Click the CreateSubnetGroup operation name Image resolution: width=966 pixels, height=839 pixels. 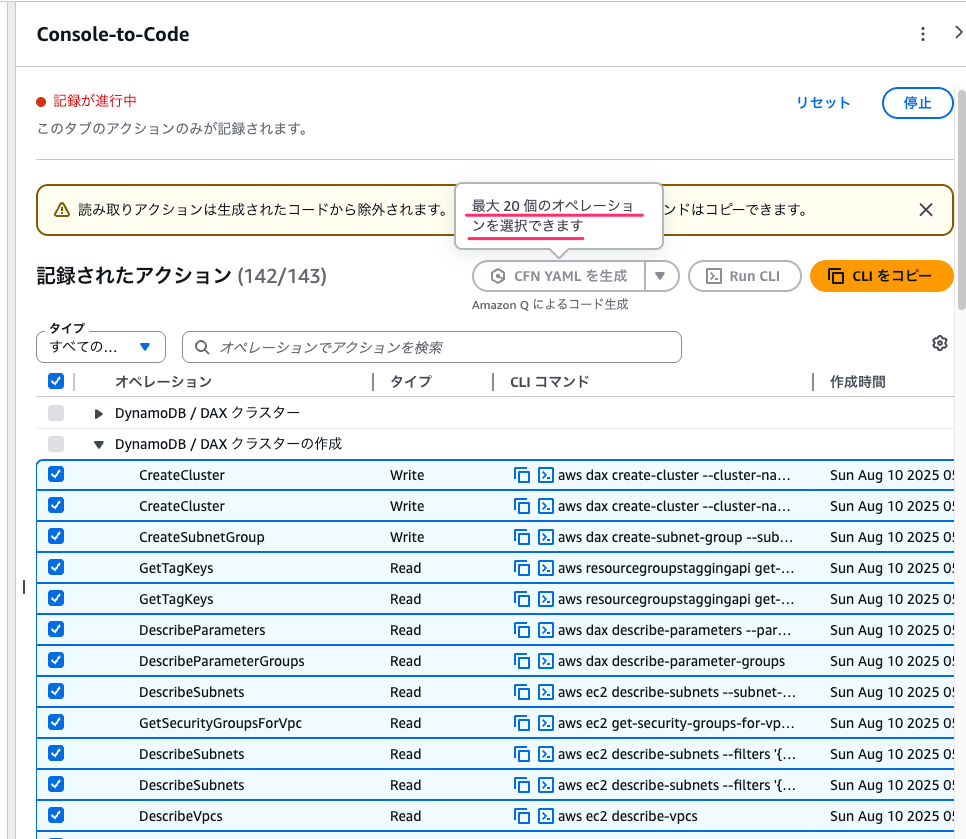(x=201, y=537)
